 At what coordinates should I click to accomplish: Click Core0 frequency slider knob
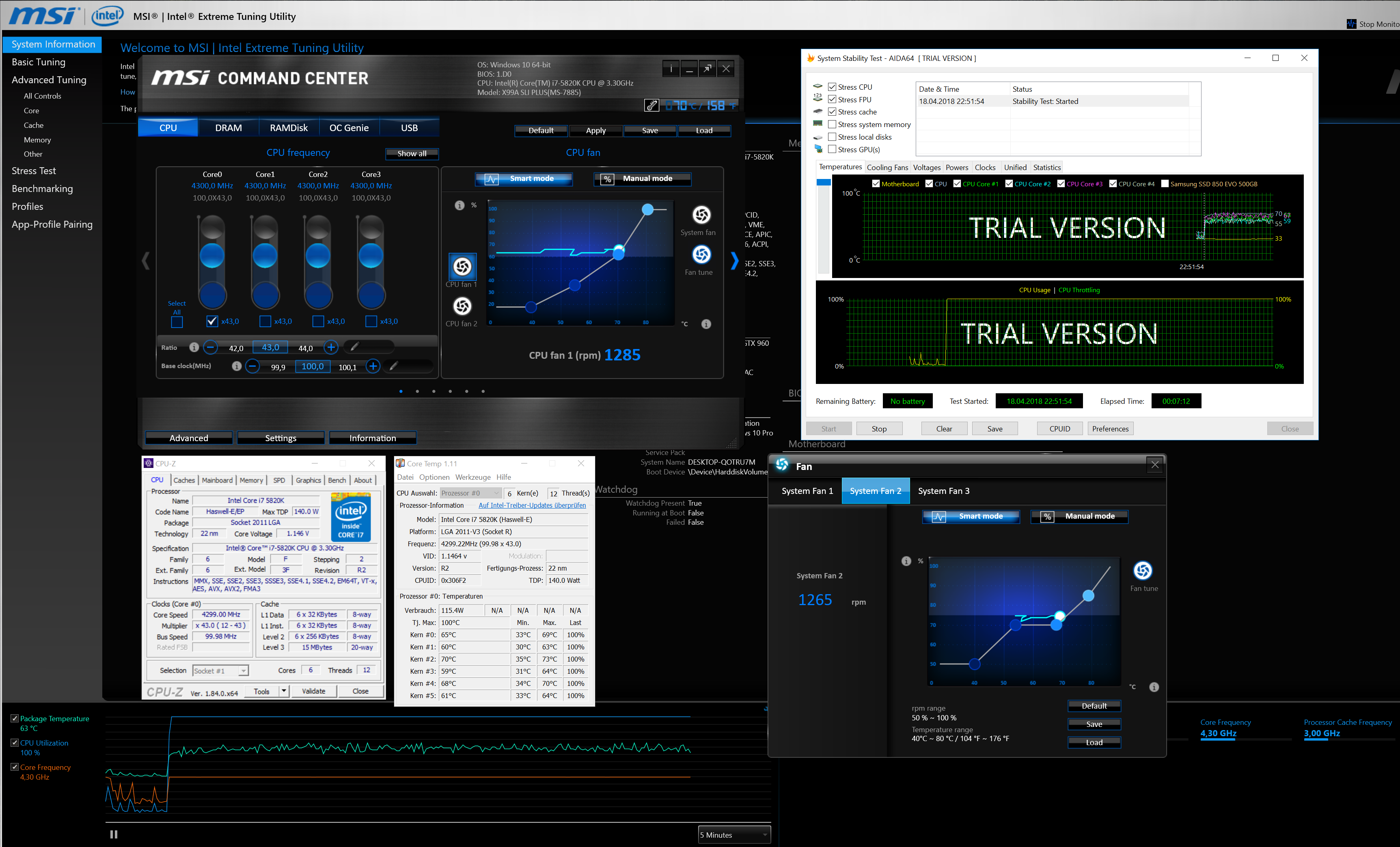212,255
